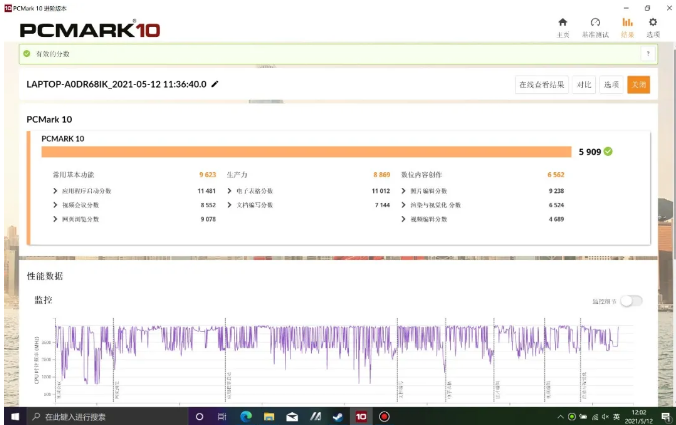This screenshot has width=676, height=425.
Task: Open the 基准测试 benchmarks gauge icon
Action: [595, 22]
